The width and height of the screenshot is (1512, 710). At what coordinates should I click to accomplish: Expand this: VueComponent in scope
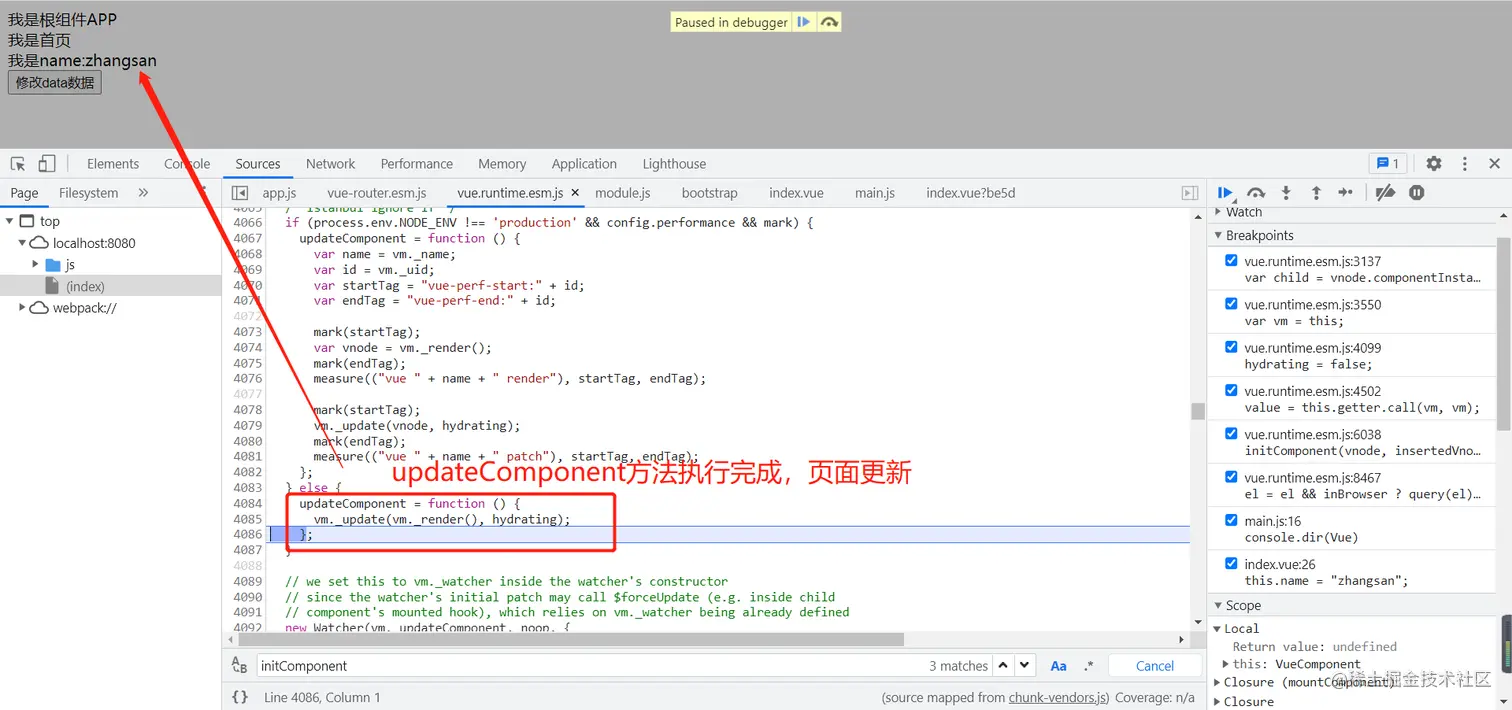(x=1227, y=664)
